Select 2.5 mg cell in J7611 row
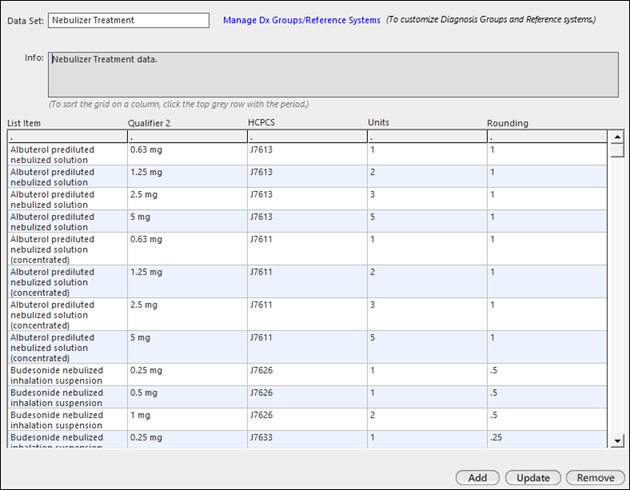 tap(188, 314)
